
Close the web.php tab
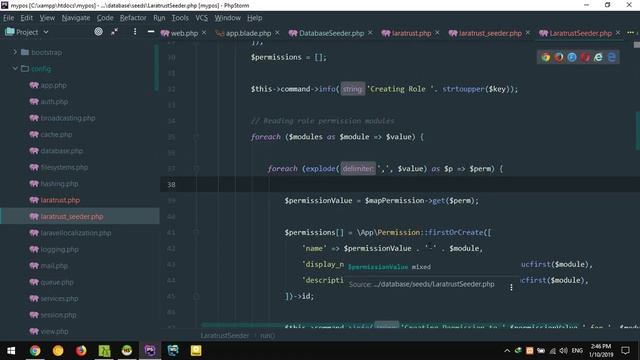pos(204,33)
